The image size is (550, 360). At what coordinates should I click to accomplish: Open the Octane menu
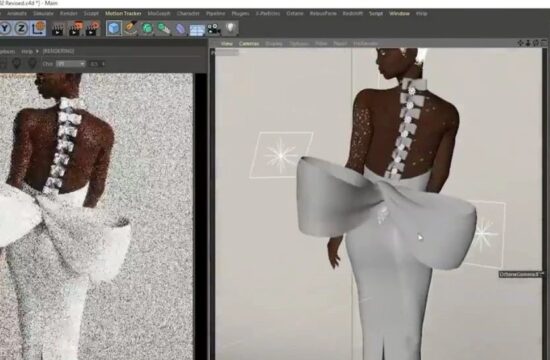coord(295,14)
